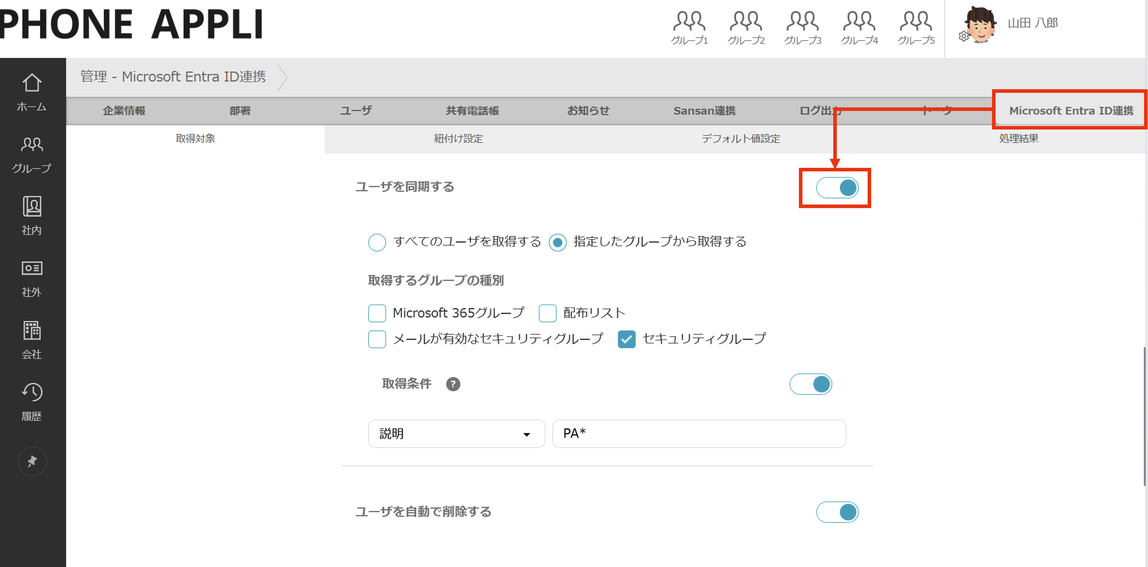Switch to 取得対象 sub-tab
Screen dimensions: 1148x567
(195, 138)
